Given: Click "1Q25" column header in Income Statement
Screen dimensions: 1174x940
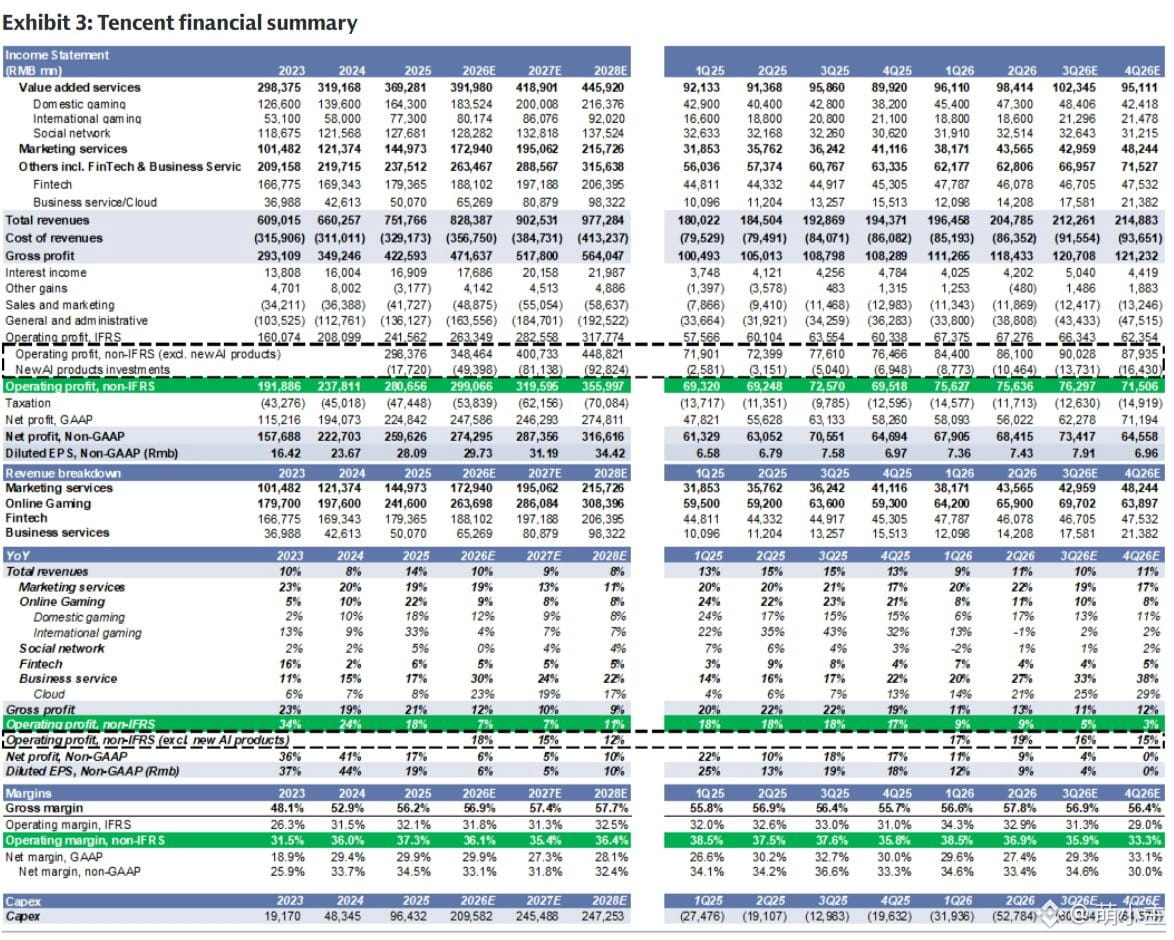Looking at the screenshot, I should pos(710,70).
